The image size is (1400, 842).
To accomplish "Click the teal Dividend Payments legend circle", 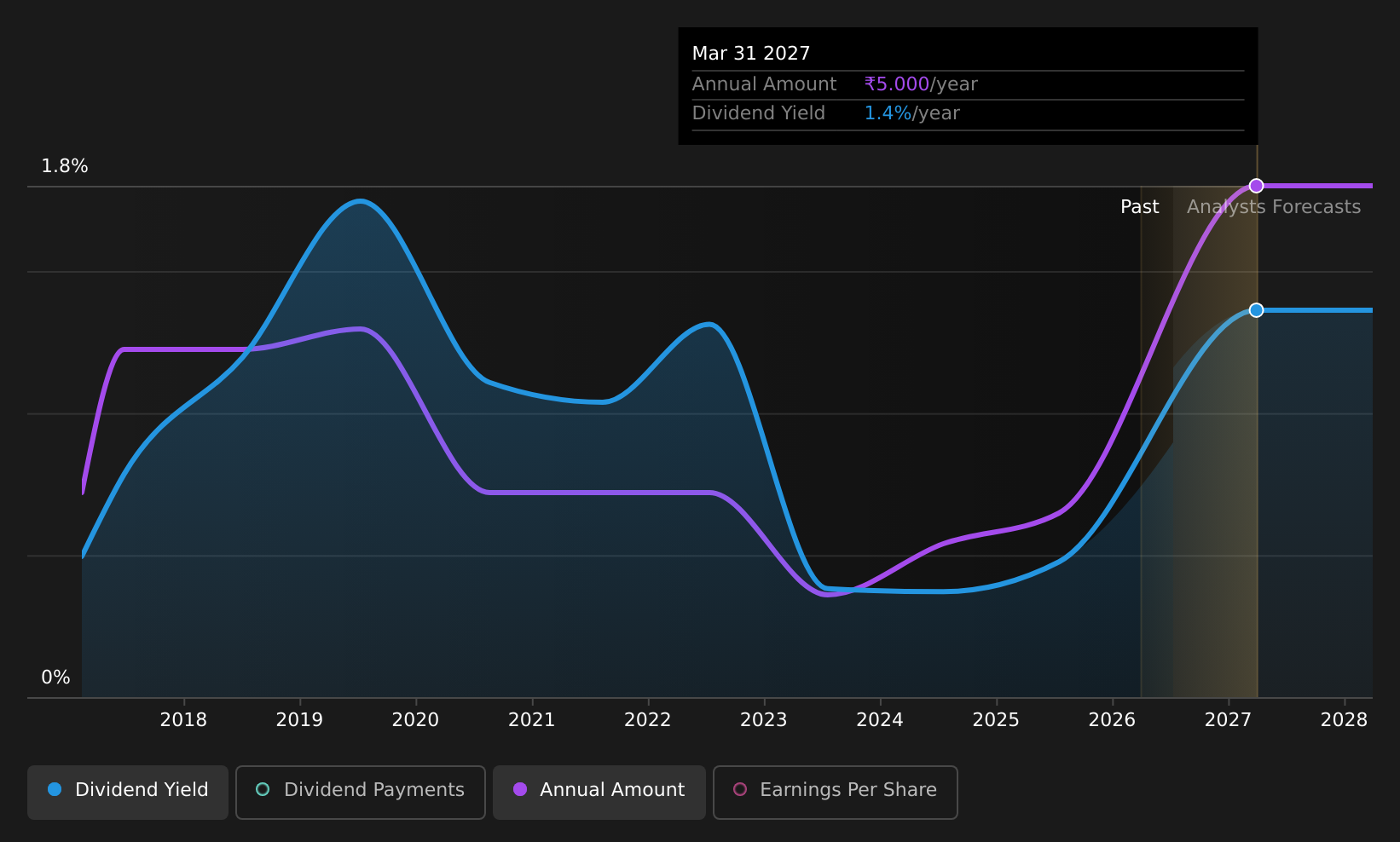I will click(263, 789).
